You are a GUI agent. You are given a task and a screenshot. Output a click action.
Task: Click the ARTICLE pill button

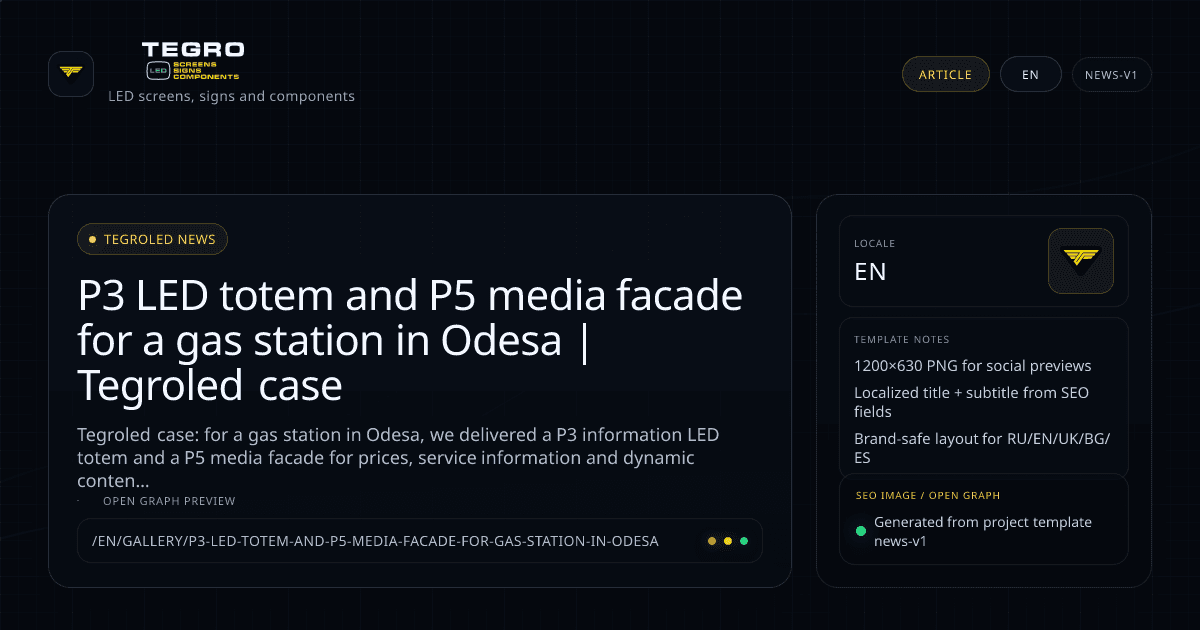[945, 74]
